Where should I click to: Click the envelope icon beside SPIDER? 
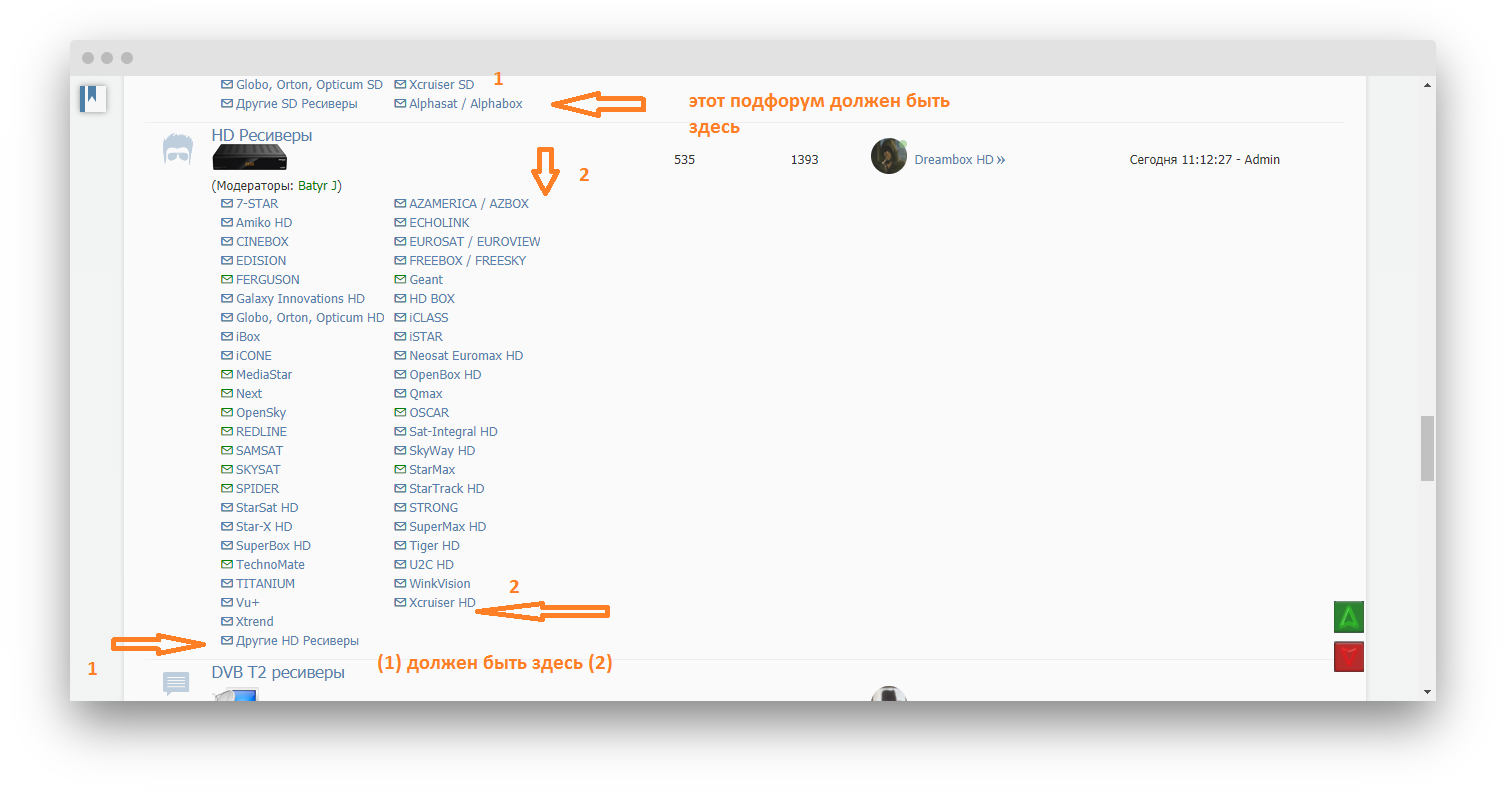tap(227, 489)
